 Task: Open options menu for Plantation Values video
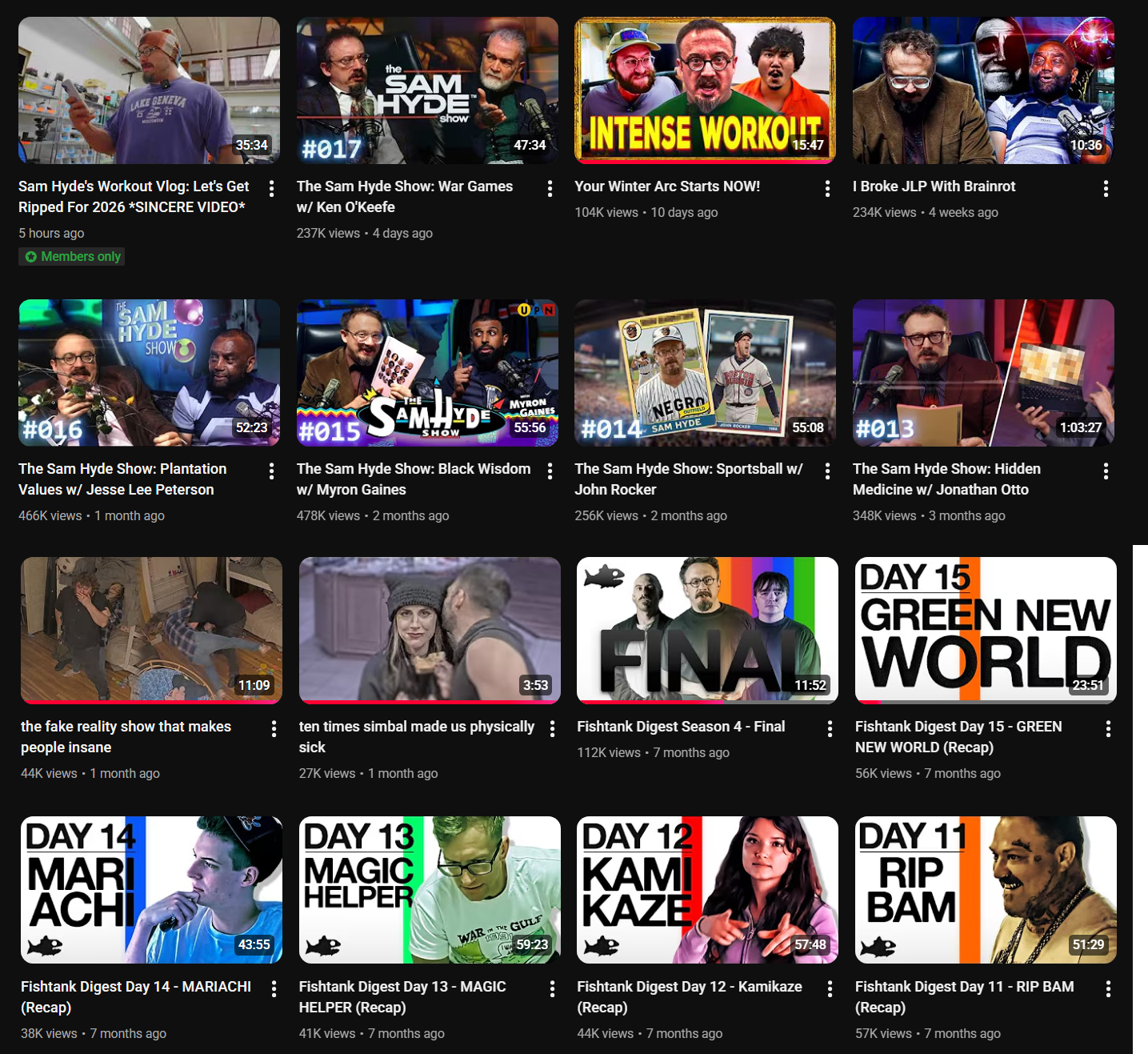click(x=272, y=471)
